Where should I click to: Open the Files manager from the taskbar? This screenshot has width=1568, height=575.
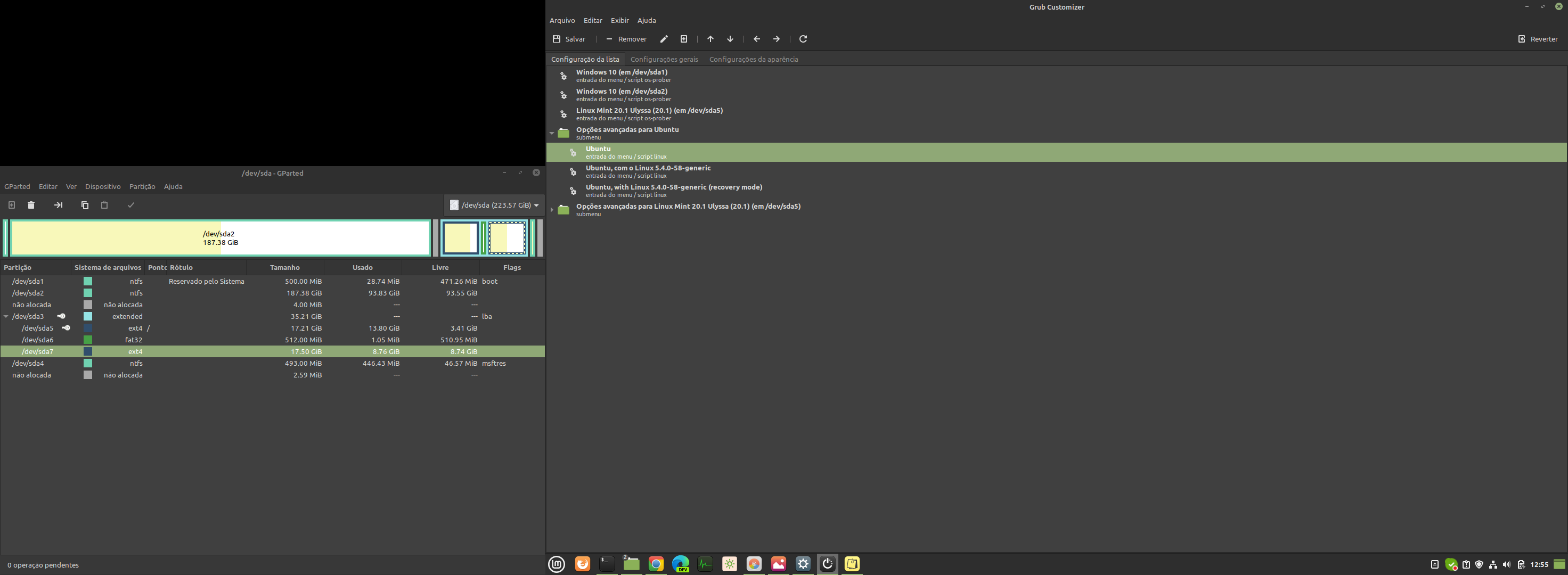[631, 564]
